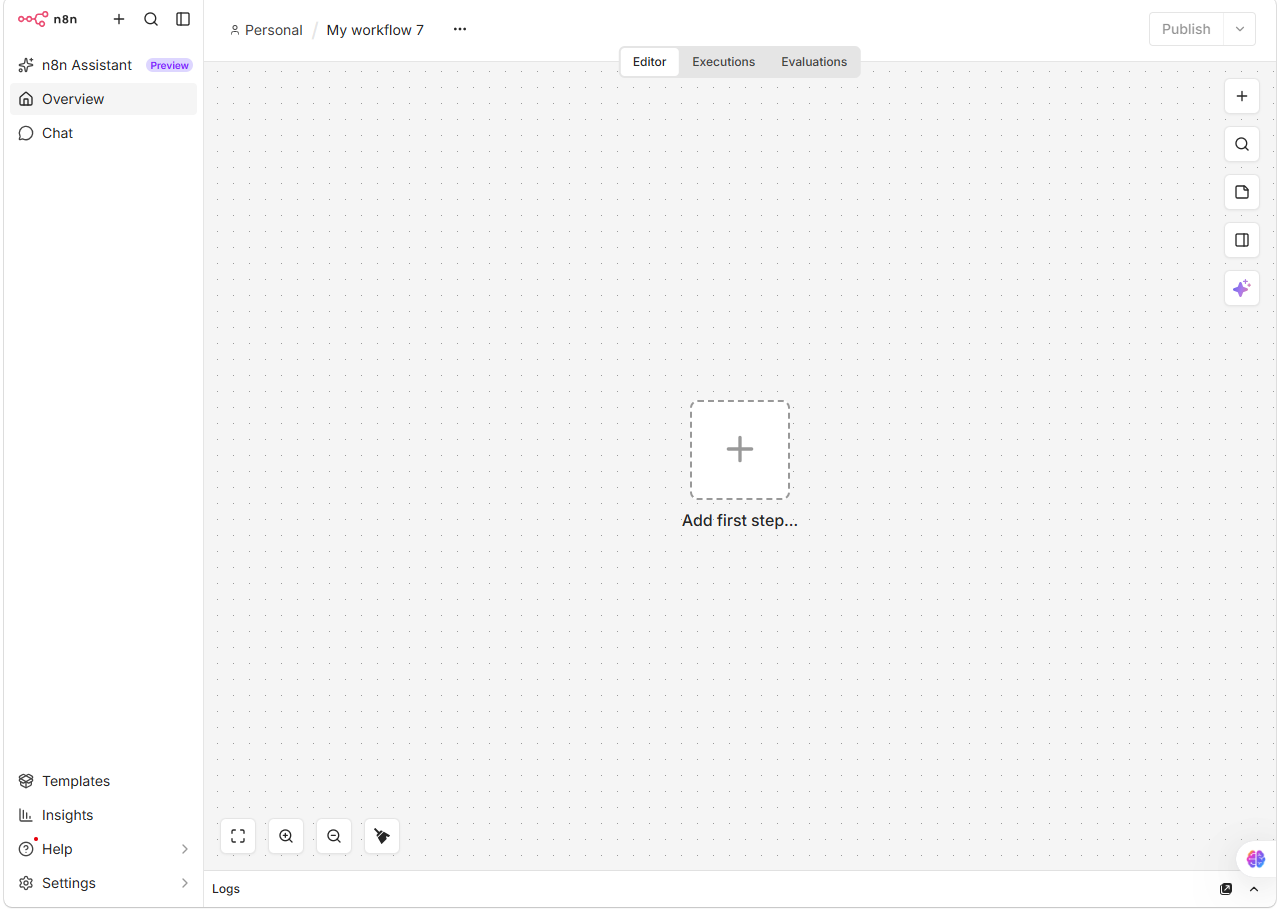1280x909 pixels.
Task: Click the 'Add first step...' label
Action: pos(740,520)
